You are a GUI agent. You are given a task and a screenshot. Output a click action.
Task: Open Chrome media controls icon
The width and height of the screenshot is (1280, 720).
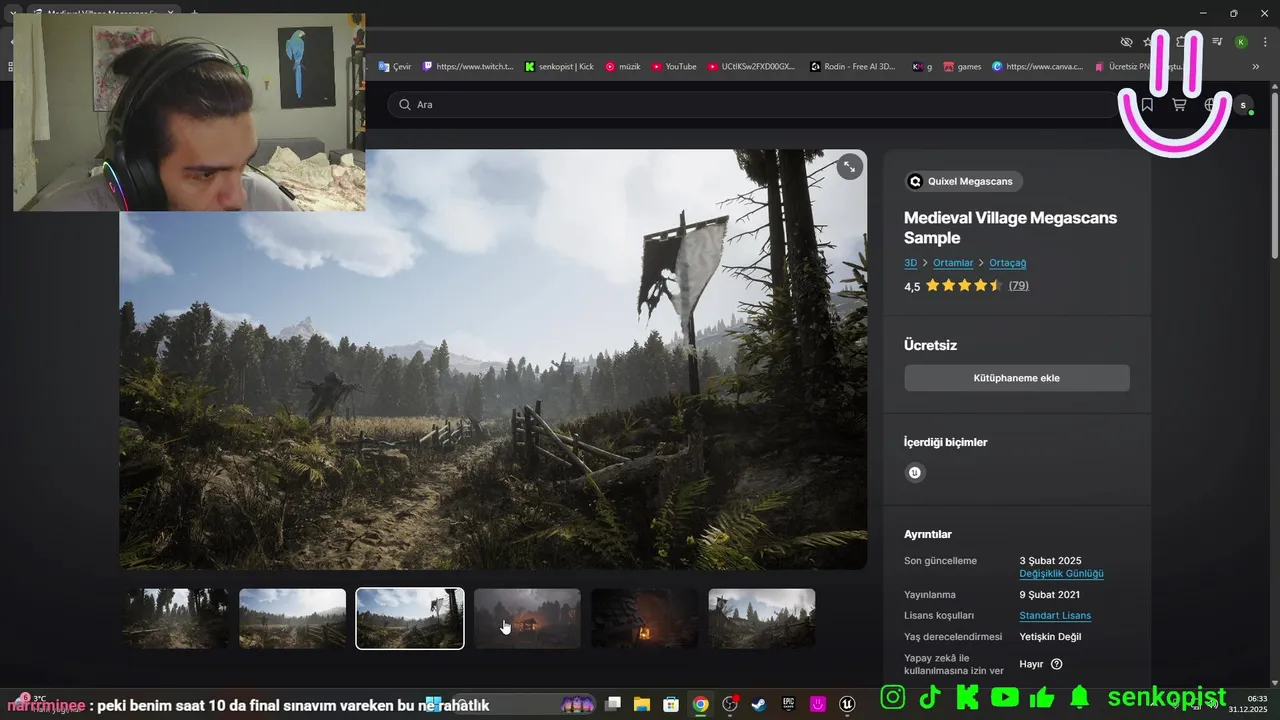(1217, 42)
